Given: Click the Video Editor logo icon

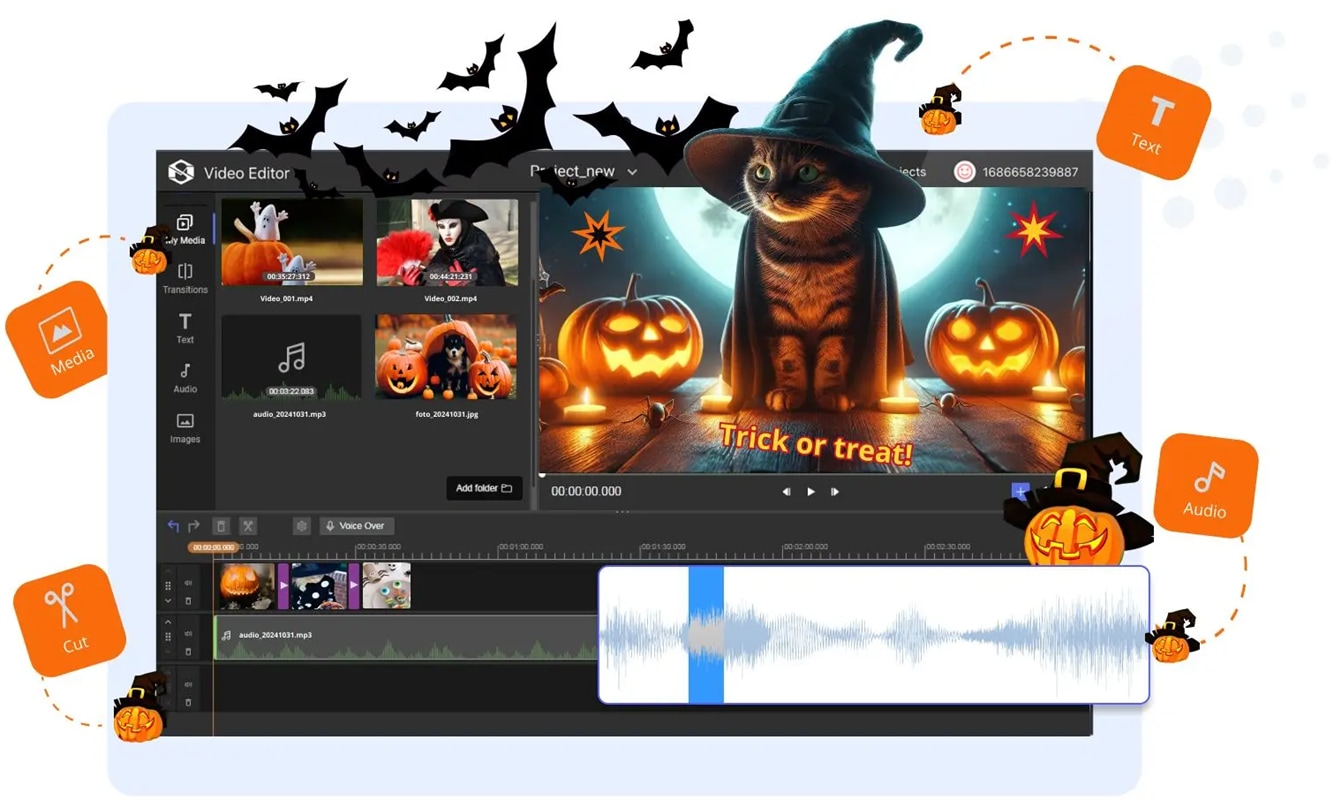Looking at the screenshot, I should pyautogui.click(x=180, y=172).
